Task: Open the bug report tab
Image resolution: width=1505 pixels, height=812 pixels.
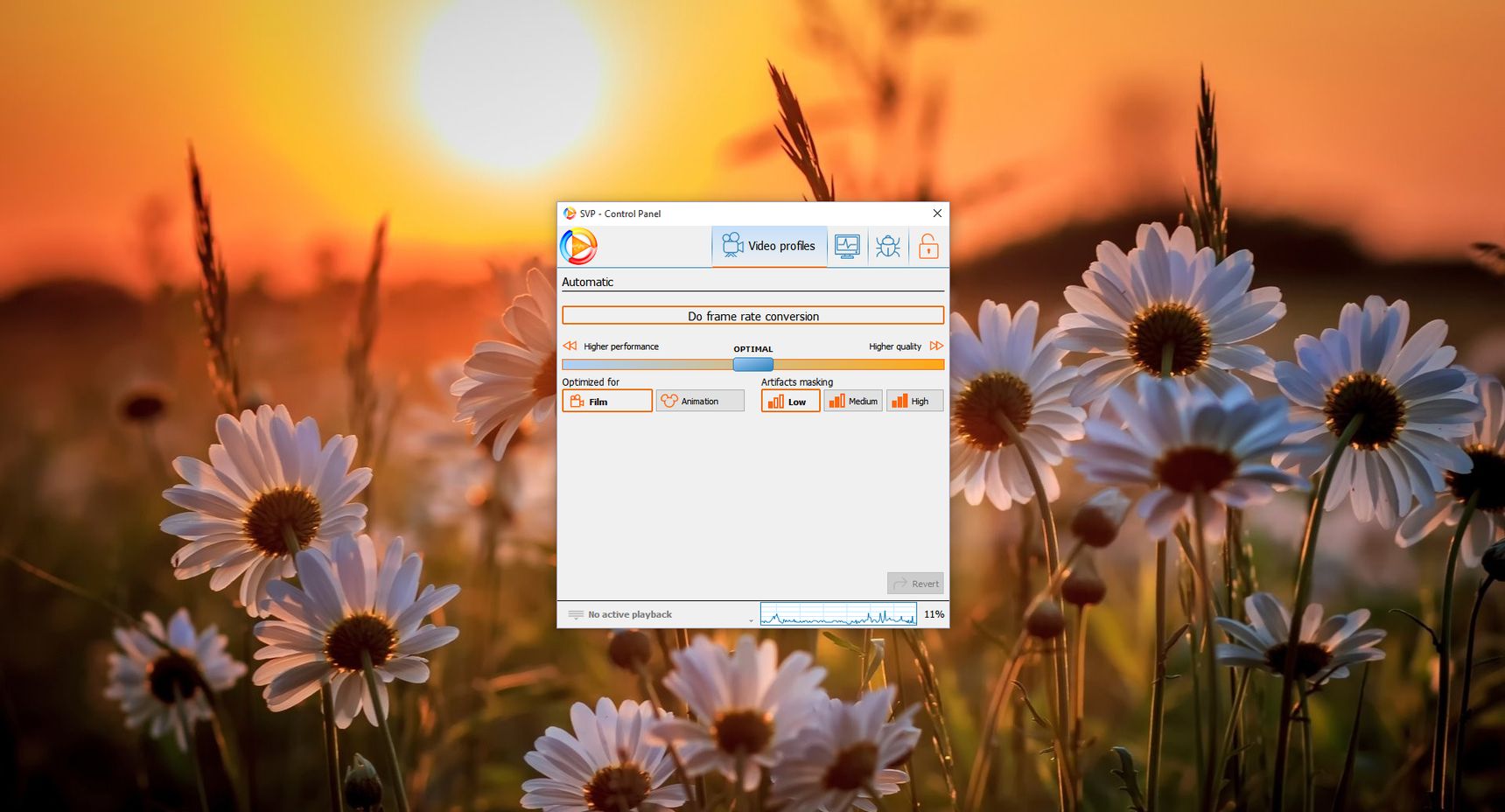Action: click(x=888, y=247)
